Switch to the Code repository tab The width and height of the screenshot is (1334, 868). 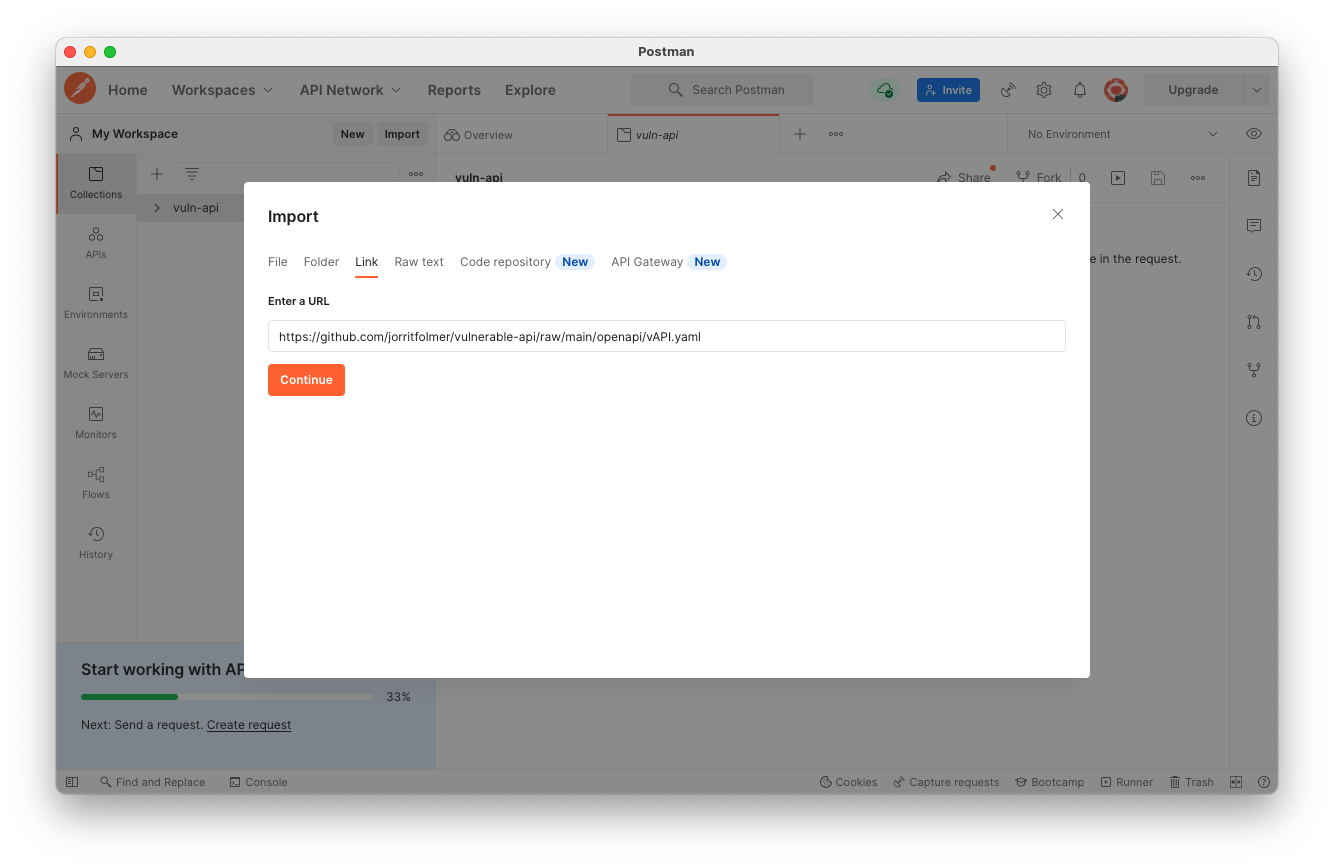coord(527,262)
